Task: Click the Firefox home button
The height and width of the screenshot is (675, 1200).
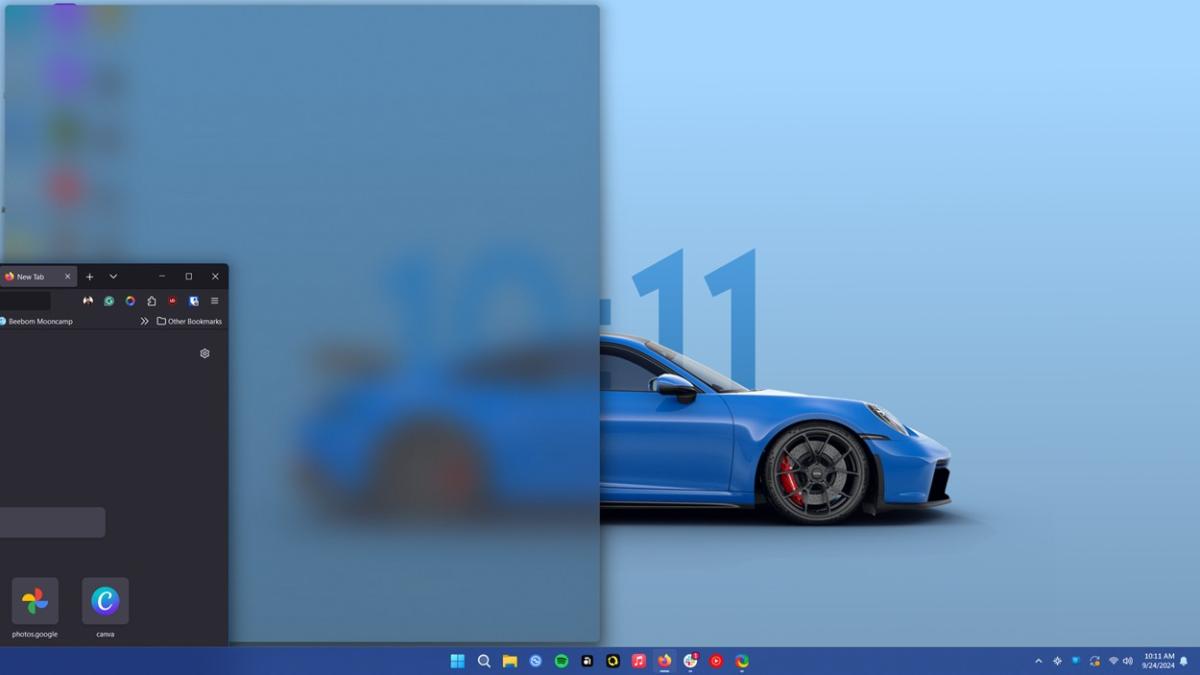Action: pyautogui.click(x=151, y=300)
